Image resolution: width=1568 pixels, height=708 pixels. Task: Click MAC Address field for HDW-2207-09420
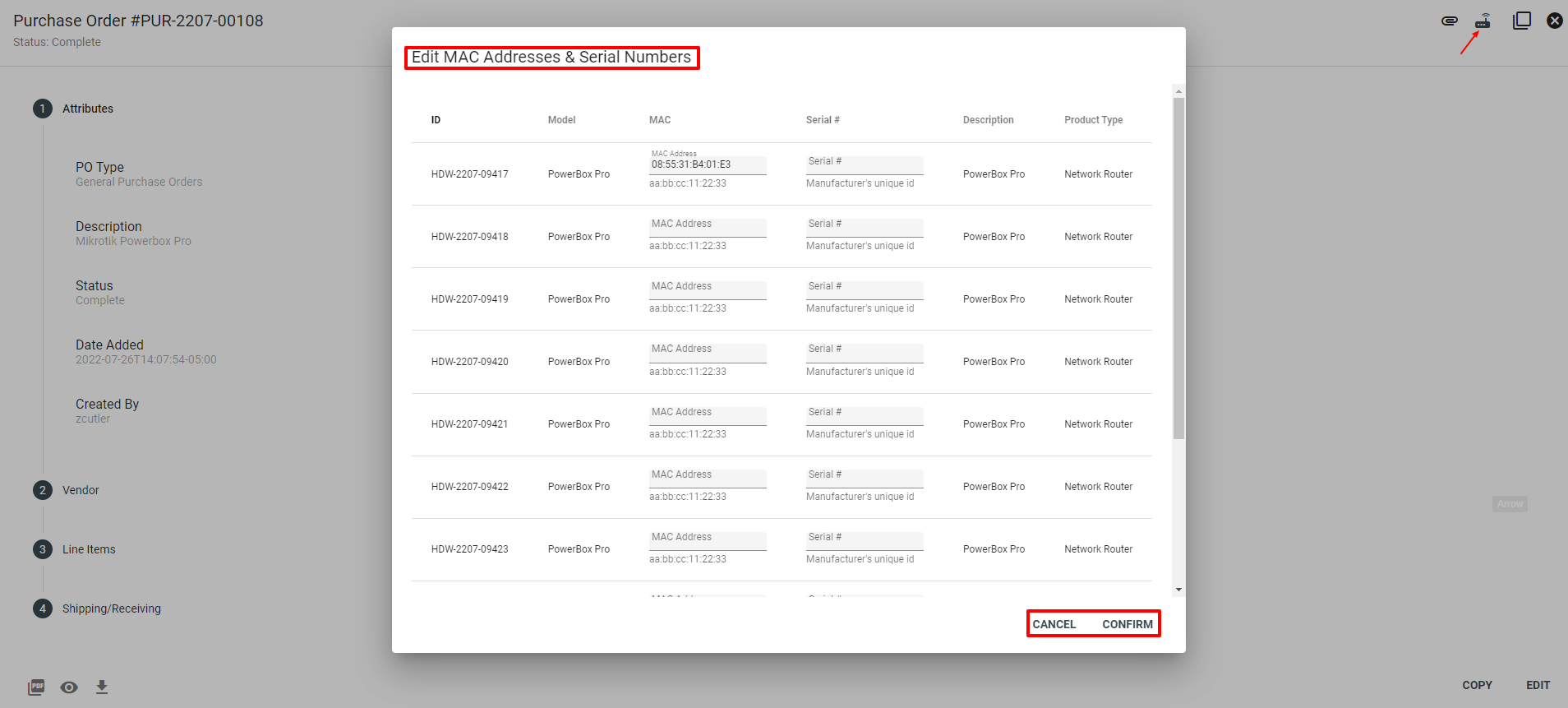coord(708,353)
